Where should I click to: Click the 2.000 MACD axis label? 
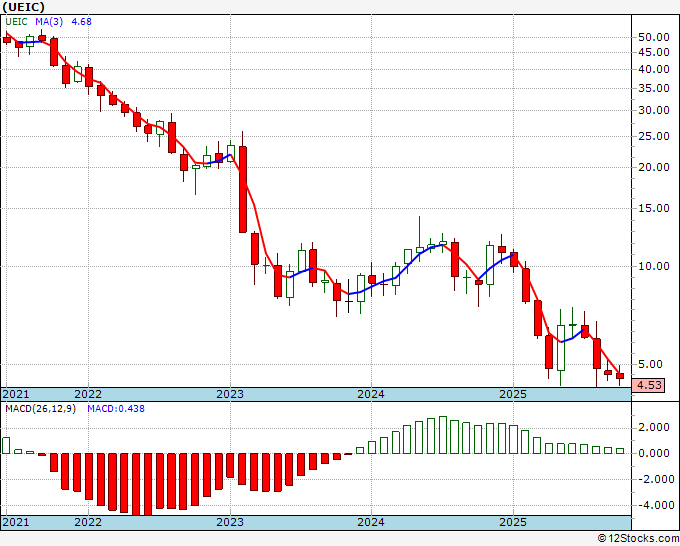click(654, 428)
